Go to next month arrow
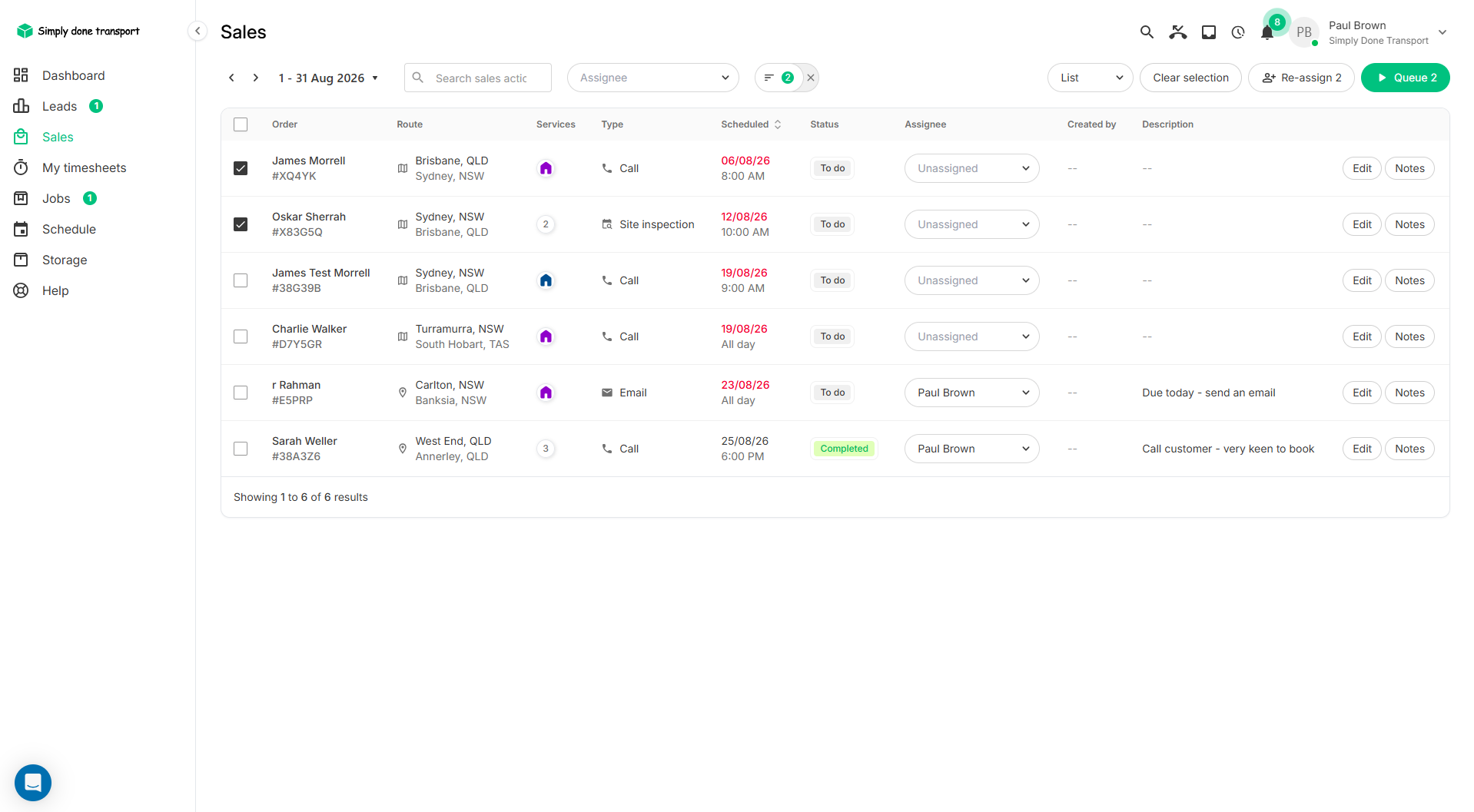The width and height of the screenshot is (1474, 812). point(256,78)
